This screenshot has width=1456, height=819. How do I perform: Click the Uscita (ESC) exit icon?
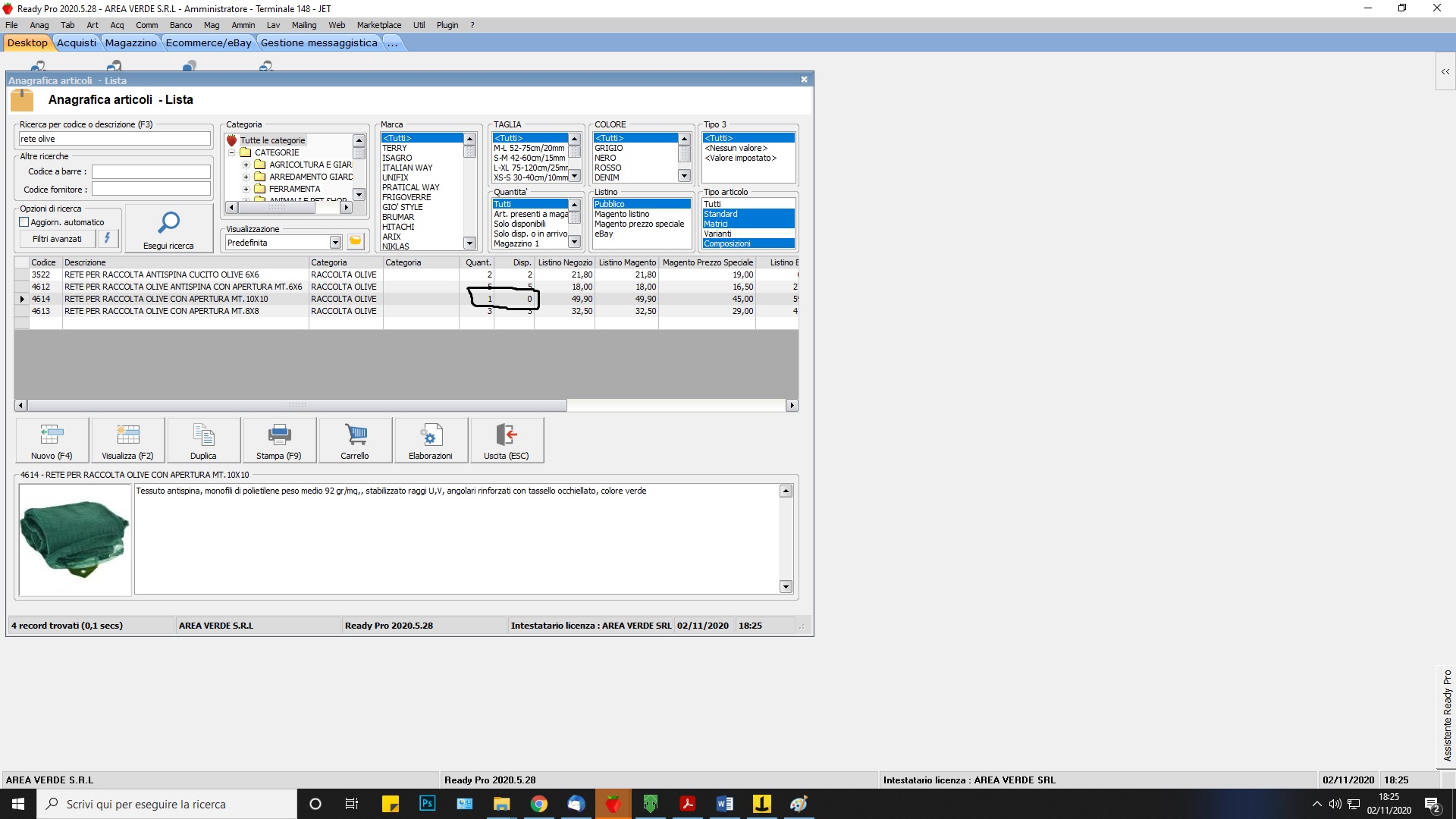[507, 435]
